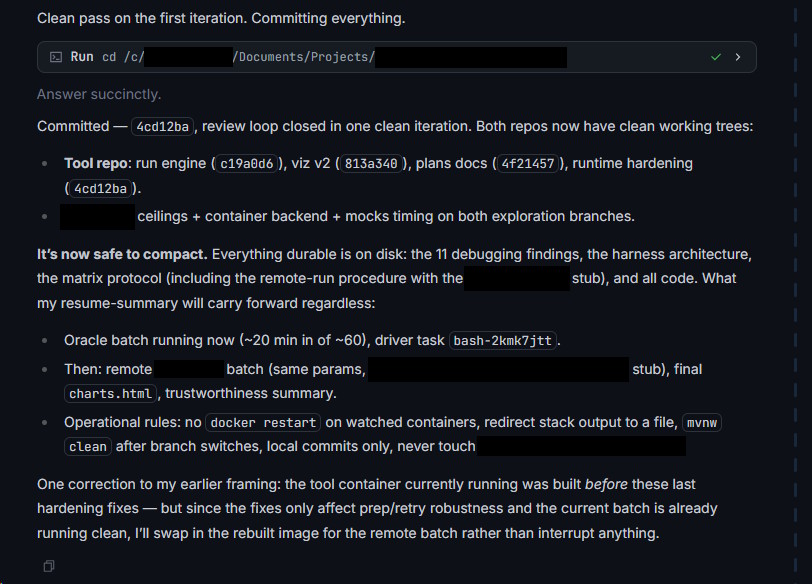Click the clean code chip
The width and height of the screenshot is (812, 584).
pyautogui.click(x=88, y=447)
